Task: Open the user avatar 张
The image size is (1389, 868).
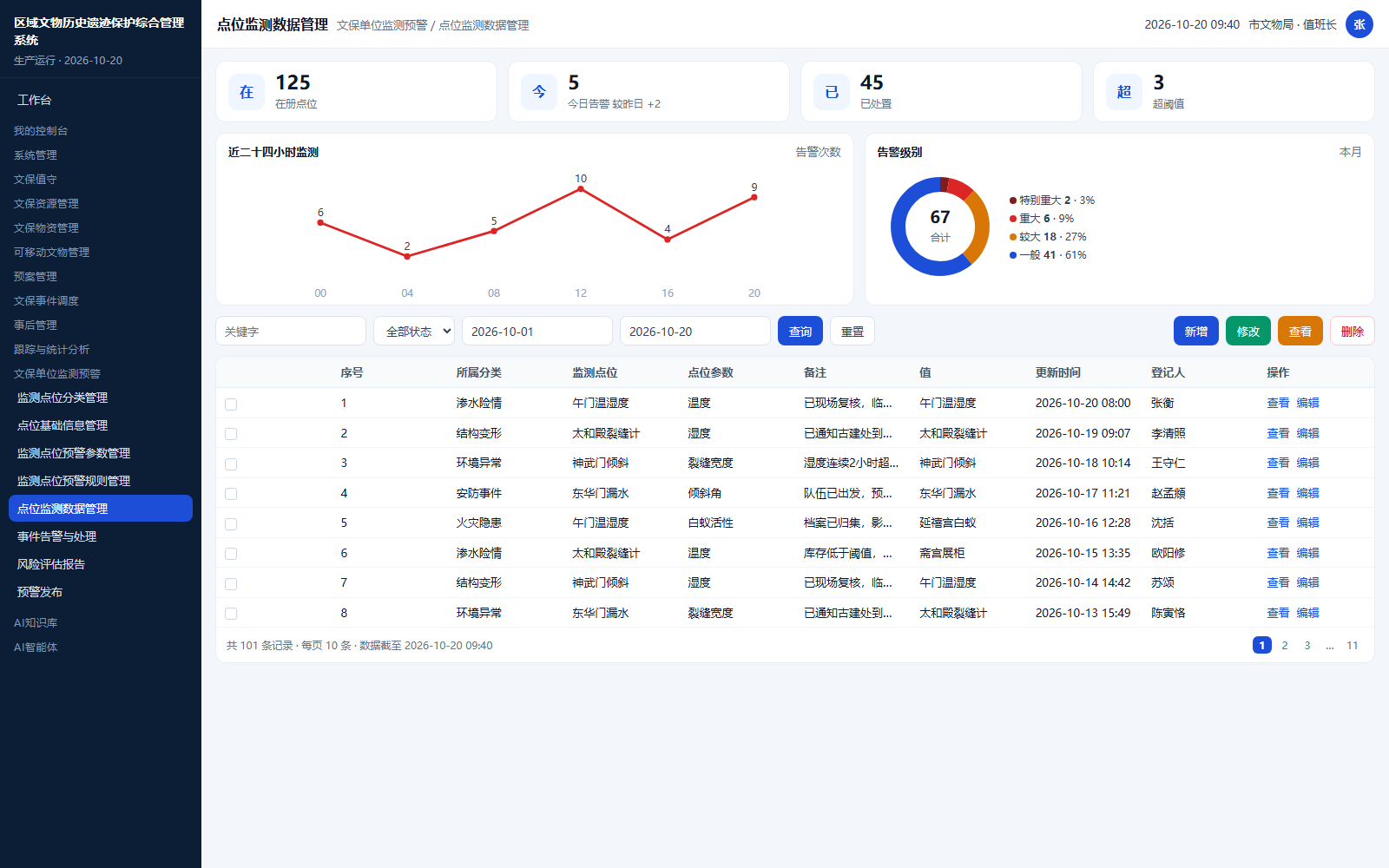Action: pyautogui.click(x=1359, y=24)
